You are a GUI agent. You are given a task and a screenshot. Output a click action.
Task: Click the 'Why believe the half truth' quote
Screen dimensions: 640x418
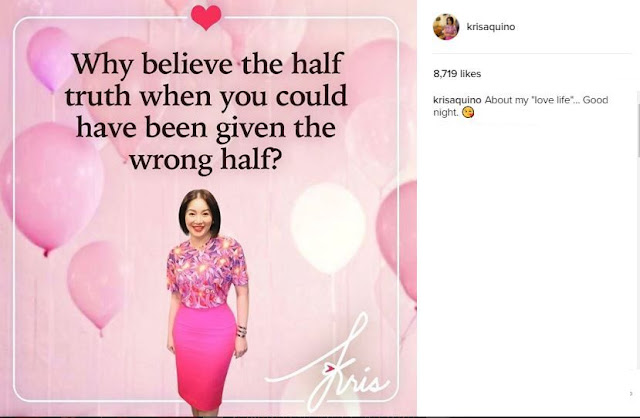click(206, 111)
